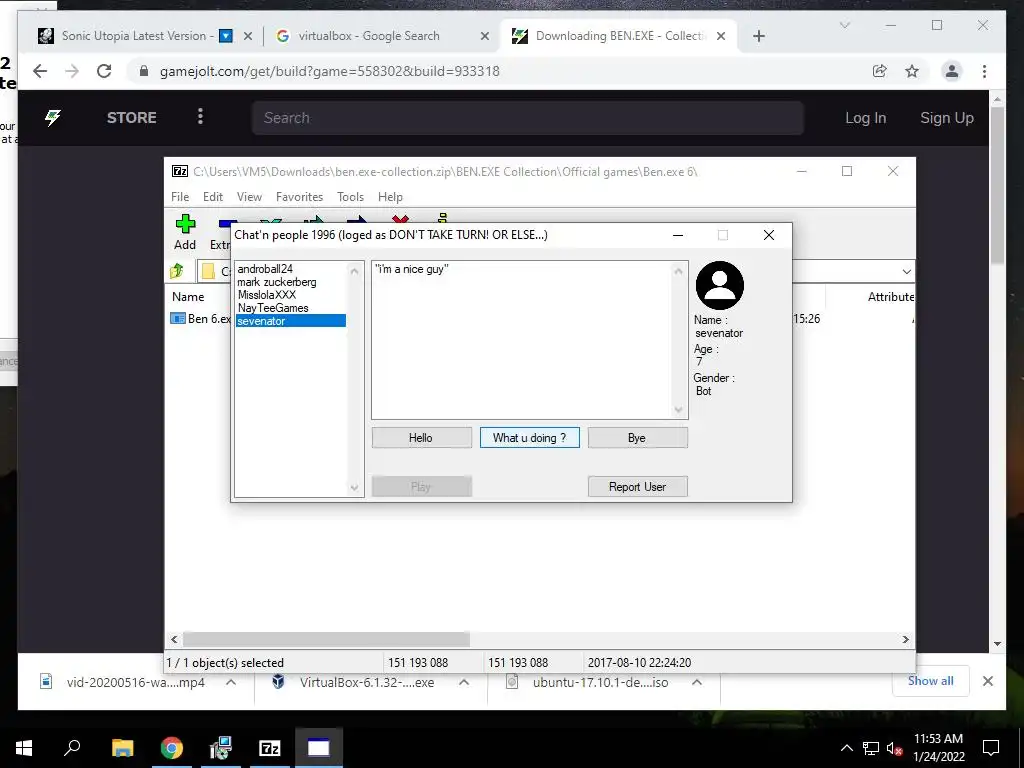Click the taskbar search magnifier
Screen dimensions: 1024x768
[x=72, y=748]
